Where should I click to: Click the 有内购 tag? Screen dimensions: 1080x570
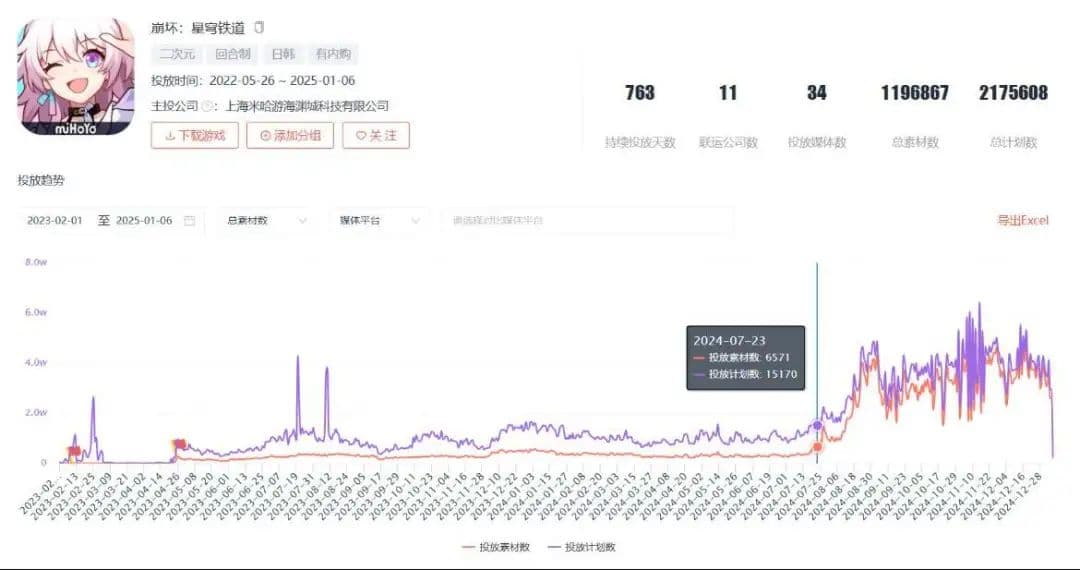tap(332, 55)
